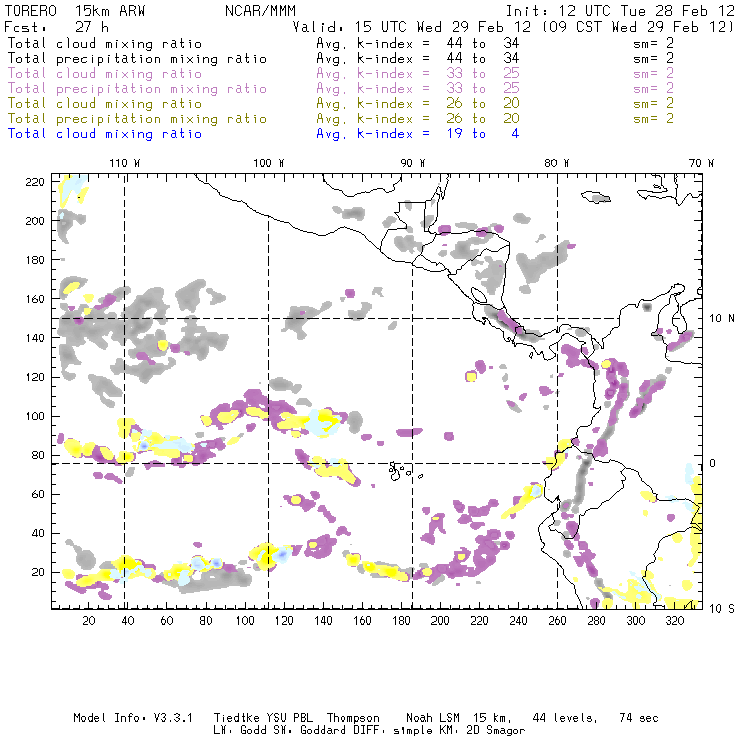Click the '140' label on the left y-axis

pyautogui.click(x=35, y=338)
